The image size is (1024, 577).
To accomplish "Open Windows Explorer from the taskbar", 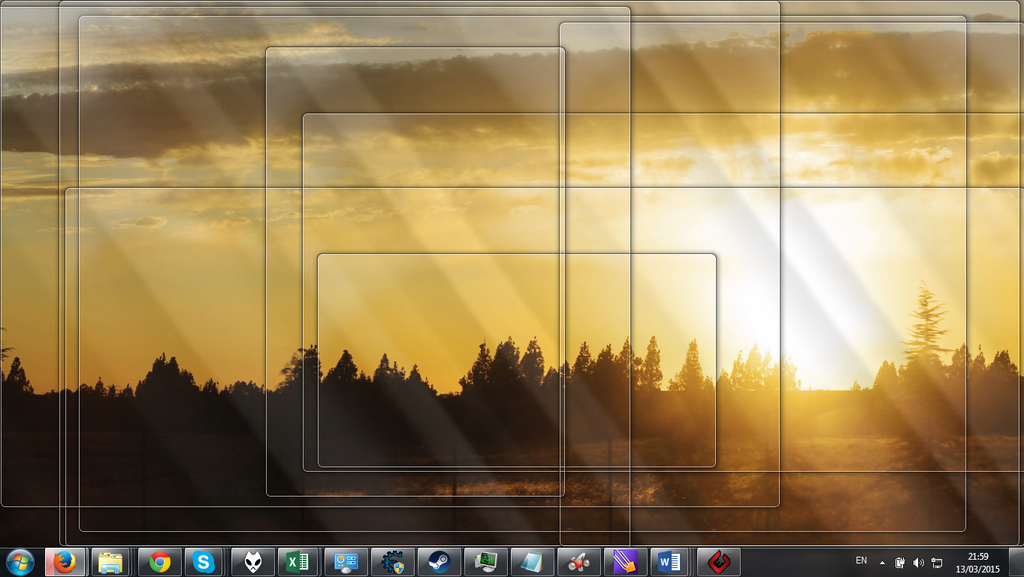I will pos(110,562).
